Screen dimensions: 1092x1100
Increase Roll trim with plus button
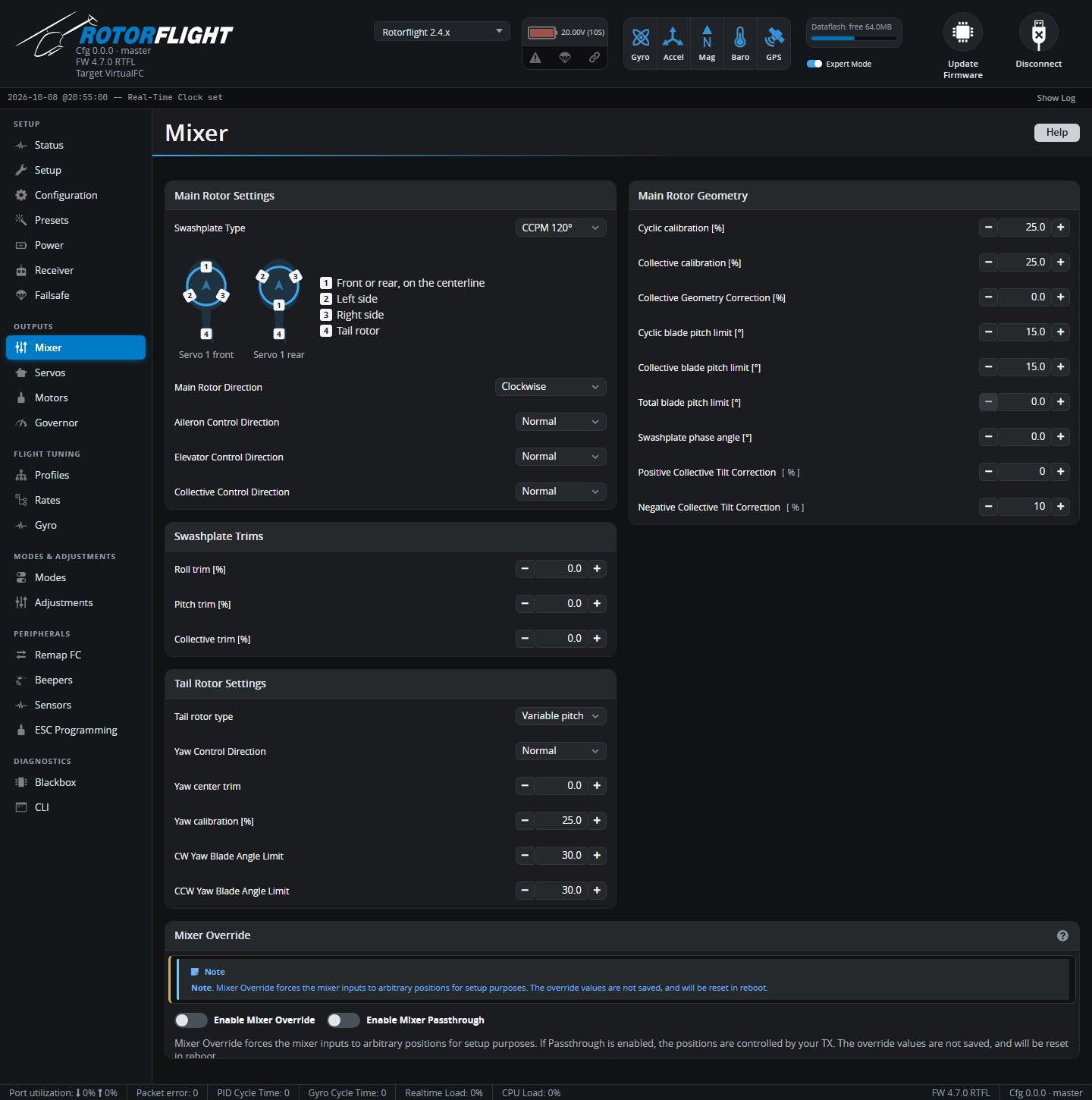pyautogui.click(x=597, y=569)
